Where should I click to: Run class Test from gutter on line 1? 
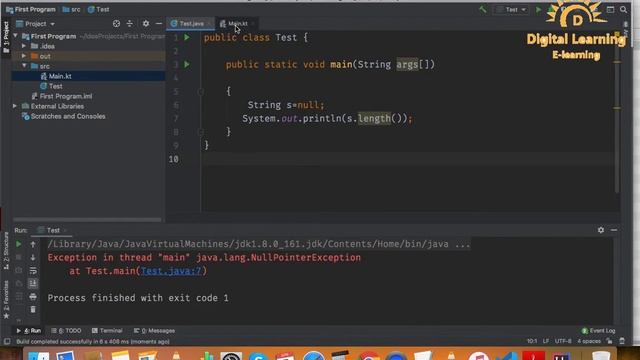tap(187, 38)
